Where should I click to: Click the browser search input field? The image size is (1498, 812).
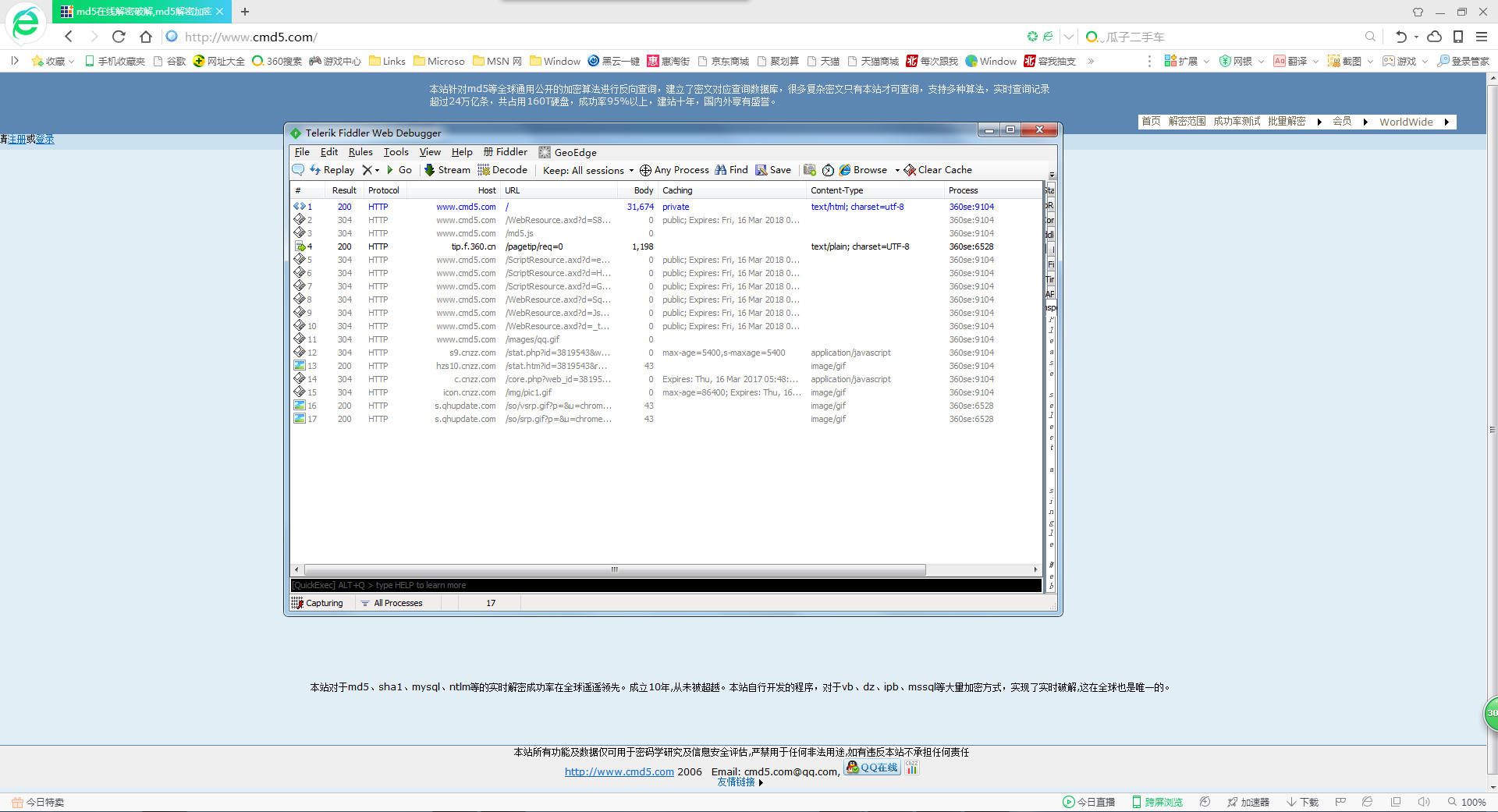point(1233,37)
